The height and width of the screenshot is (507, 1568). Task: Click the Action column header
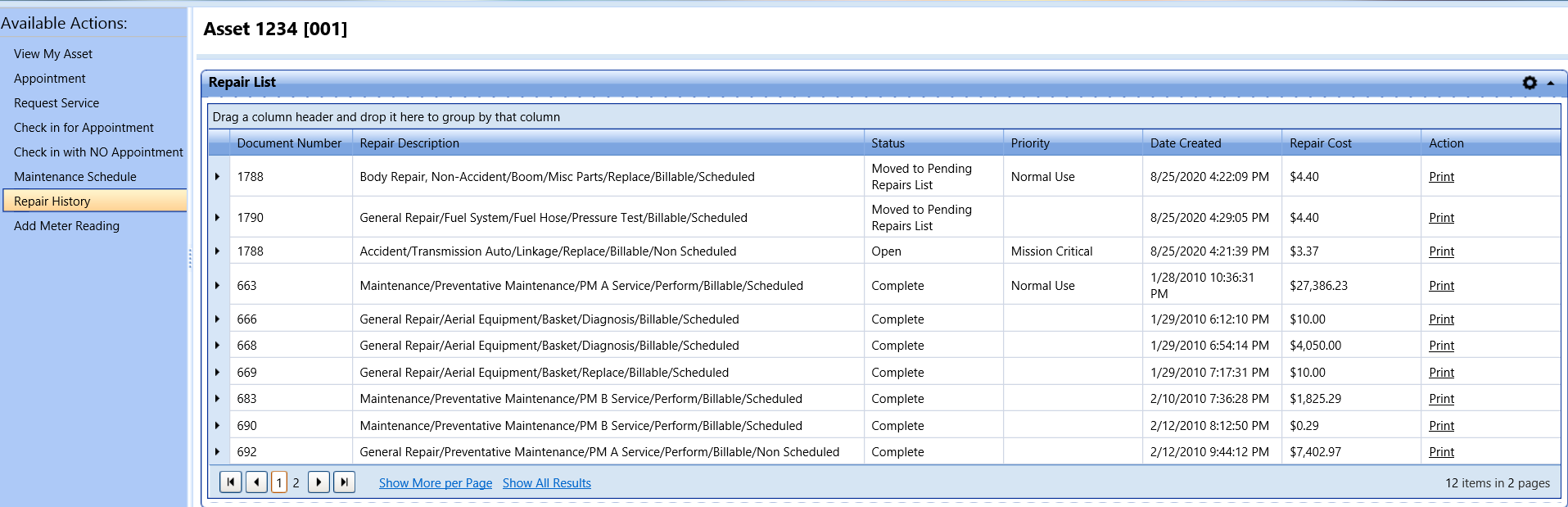tap(1490, 143)
